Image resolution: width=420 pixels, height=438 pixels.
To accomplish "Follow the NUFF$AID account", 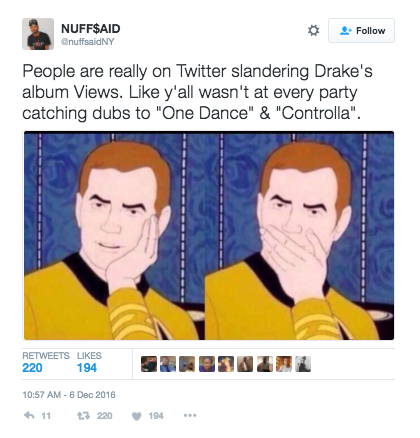I will 361,30.
